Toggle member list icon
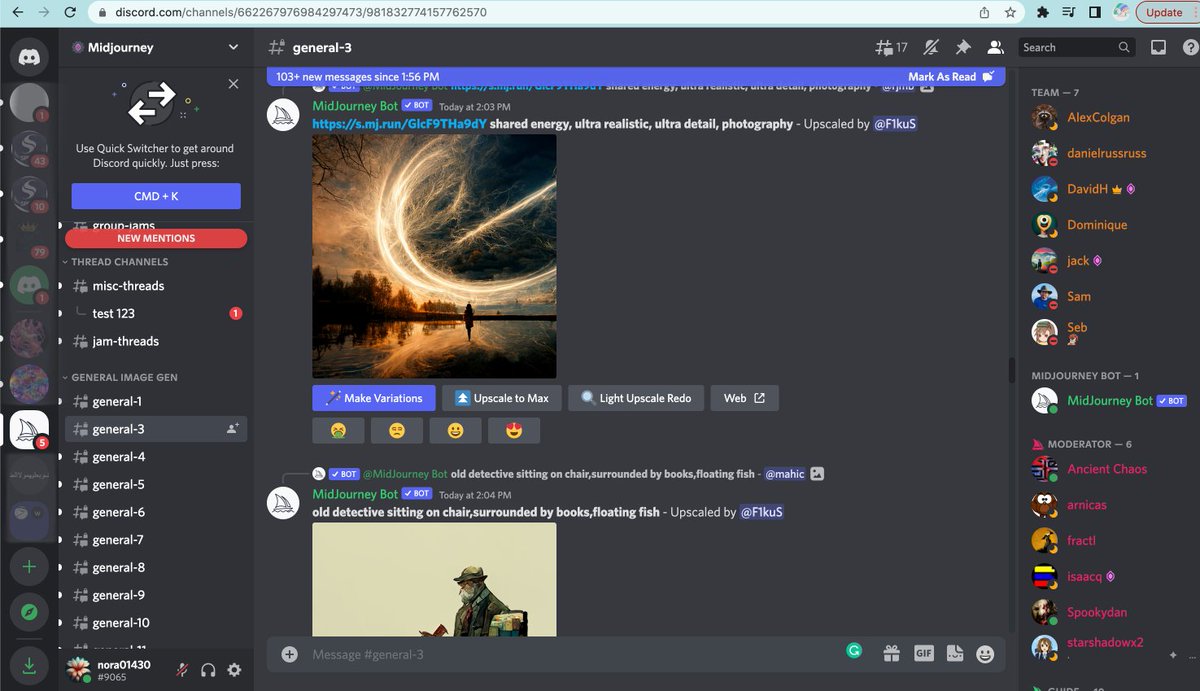The height and width of the screenshot is (691, 1200). [x=995, y=47]
